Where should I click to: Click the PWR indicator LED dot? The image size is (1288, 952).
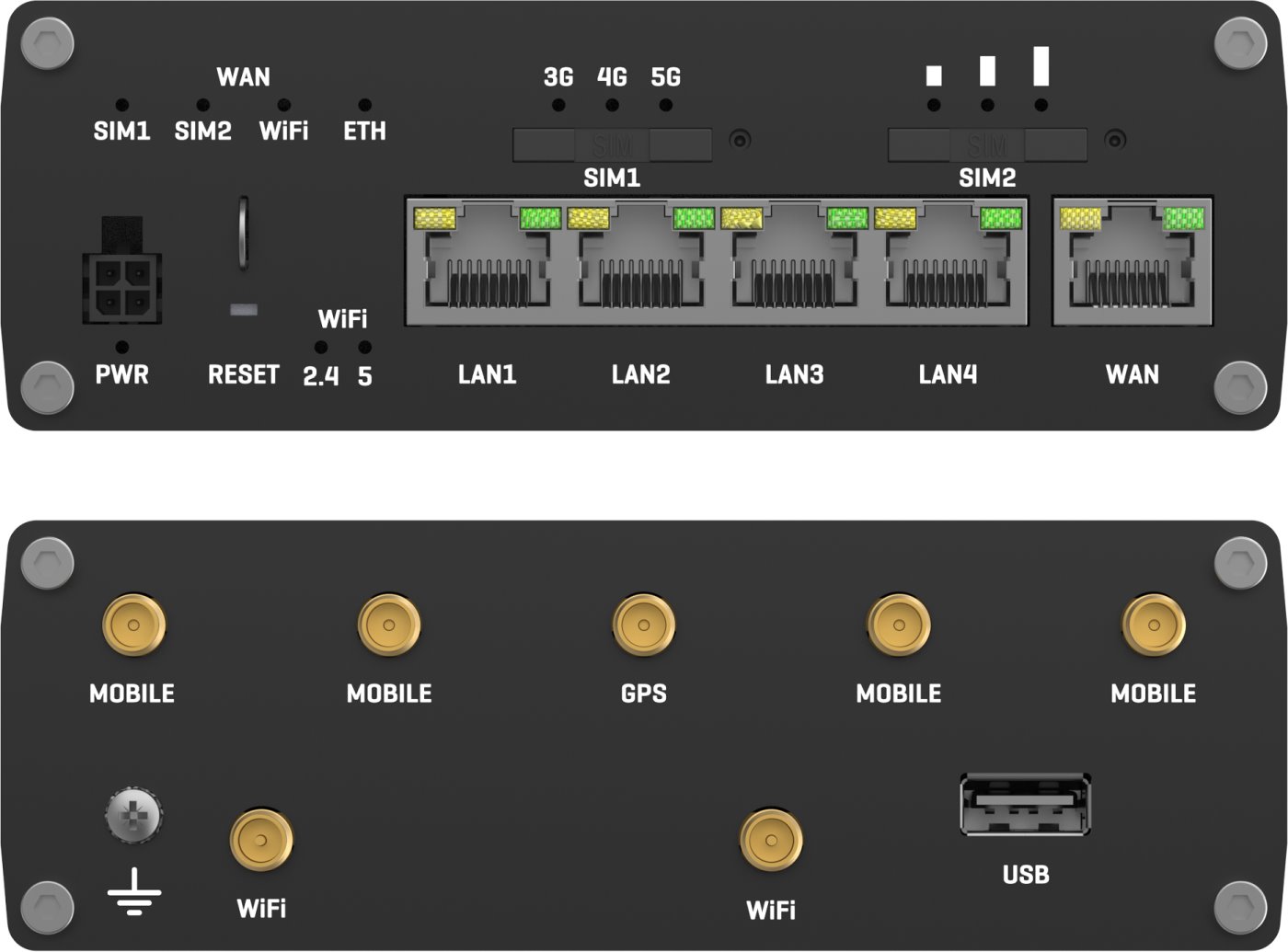121,348
